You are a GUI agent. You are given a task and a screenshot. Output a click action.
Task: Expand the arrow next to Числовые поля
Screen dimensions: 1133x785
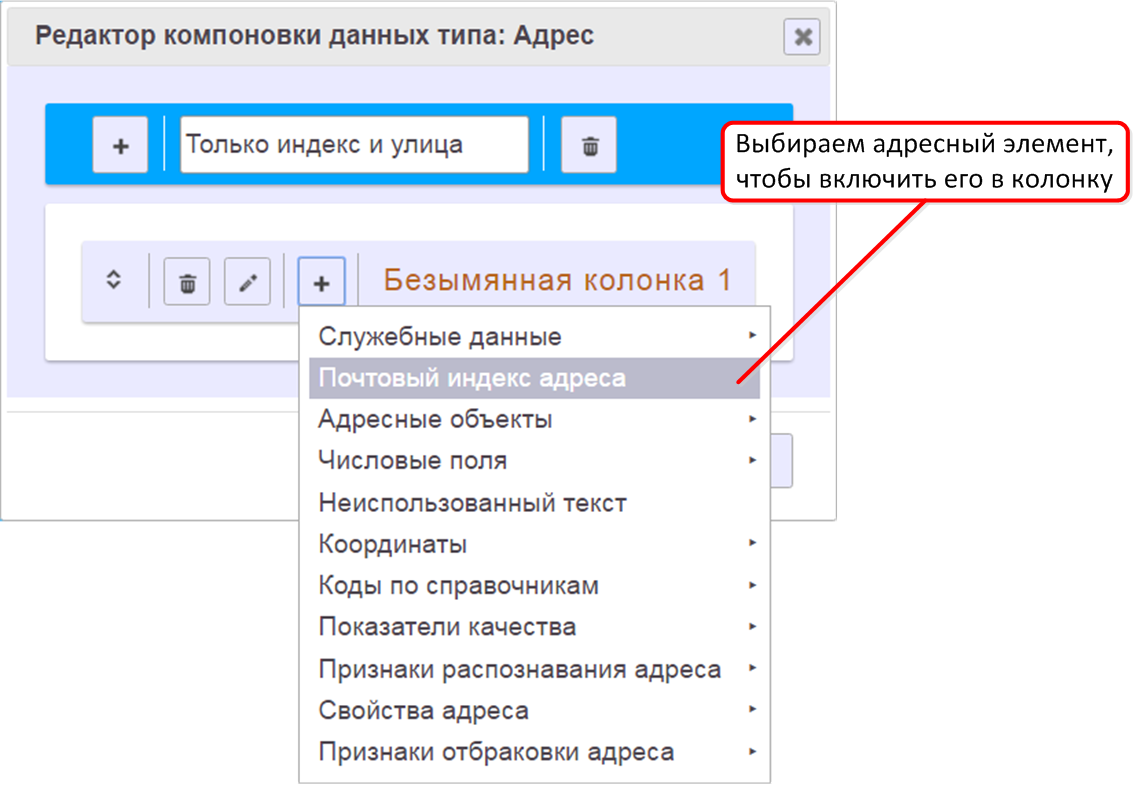click(752, 461)
